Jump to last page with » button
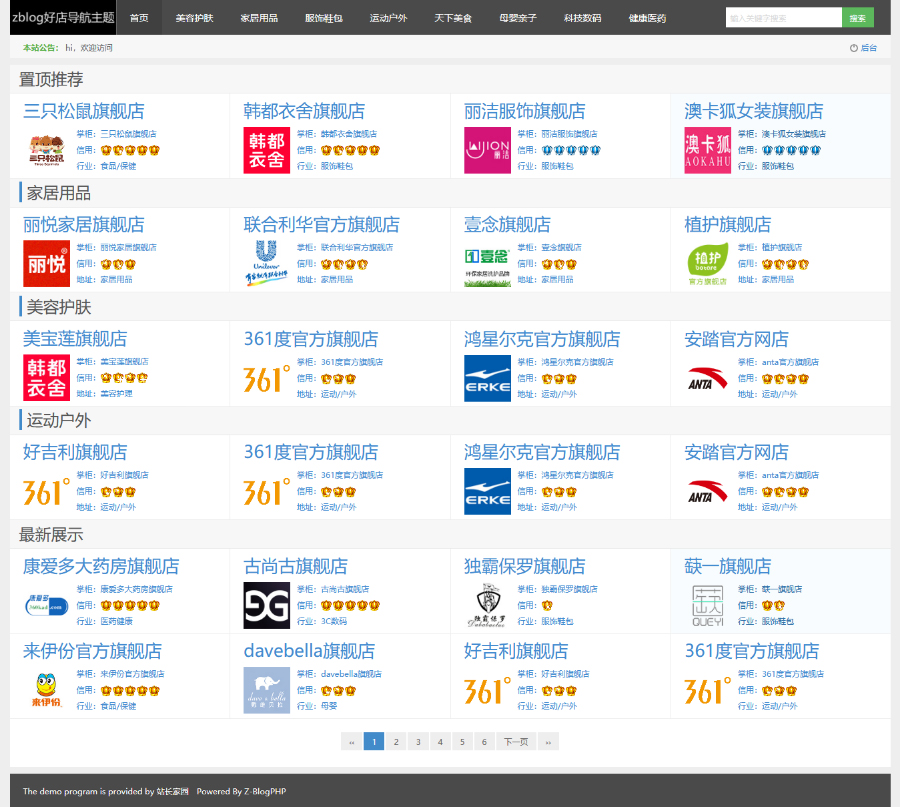 548,742
